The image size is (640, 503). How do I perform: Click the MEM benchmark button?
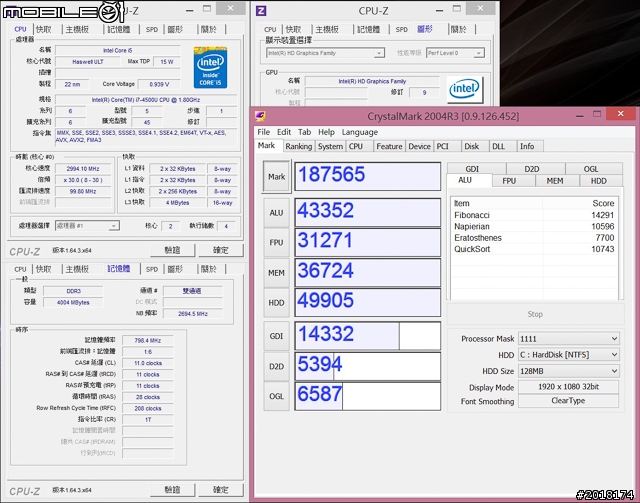click(276, 273)
